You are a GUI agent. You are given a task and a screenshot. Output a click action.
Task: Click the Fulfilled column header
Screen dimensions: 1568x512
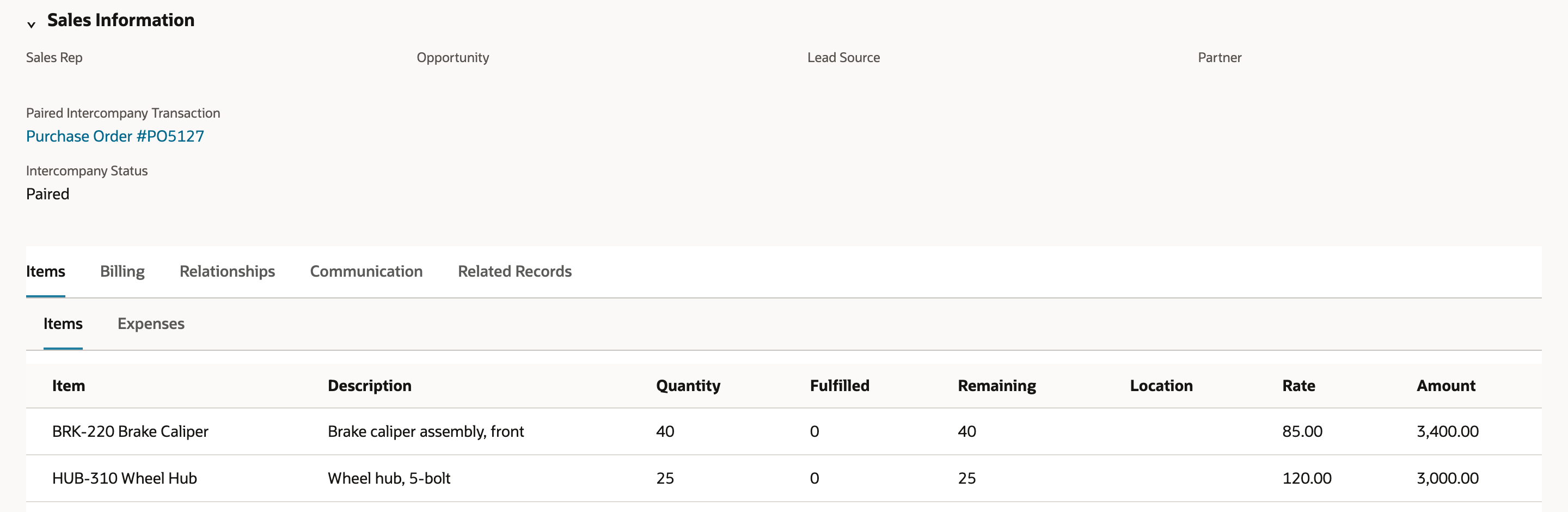pyautogui.click(x=840, y=386)
